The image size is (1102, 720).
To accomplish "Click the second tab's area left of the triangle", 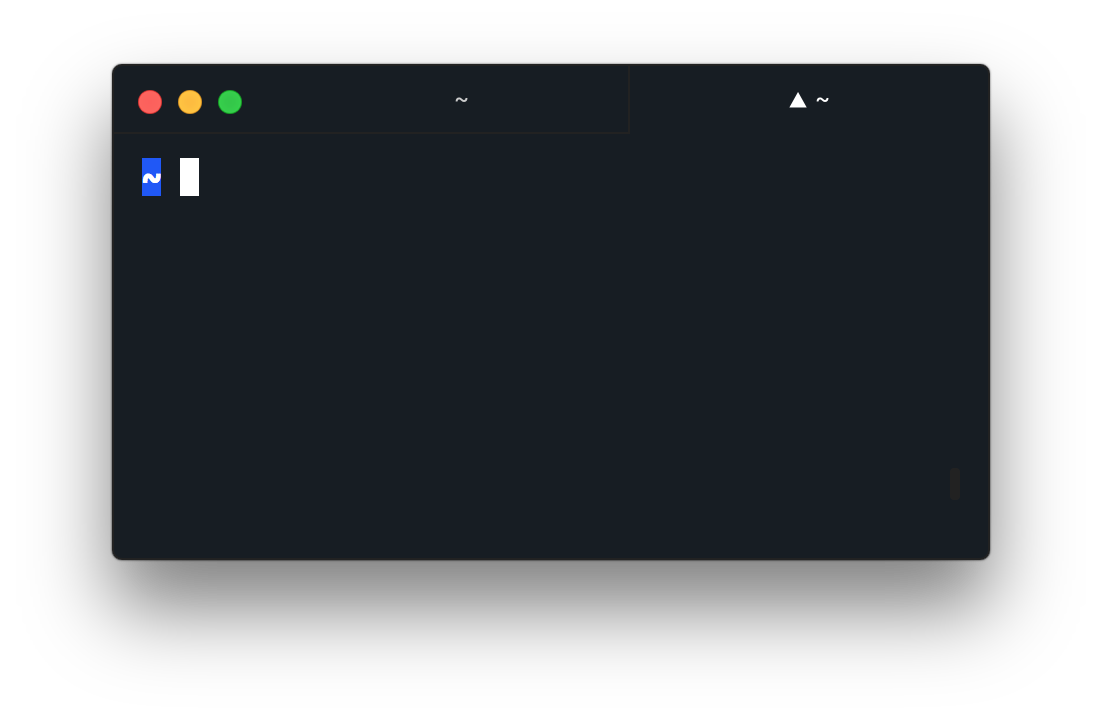I will (x=706, y=101).
